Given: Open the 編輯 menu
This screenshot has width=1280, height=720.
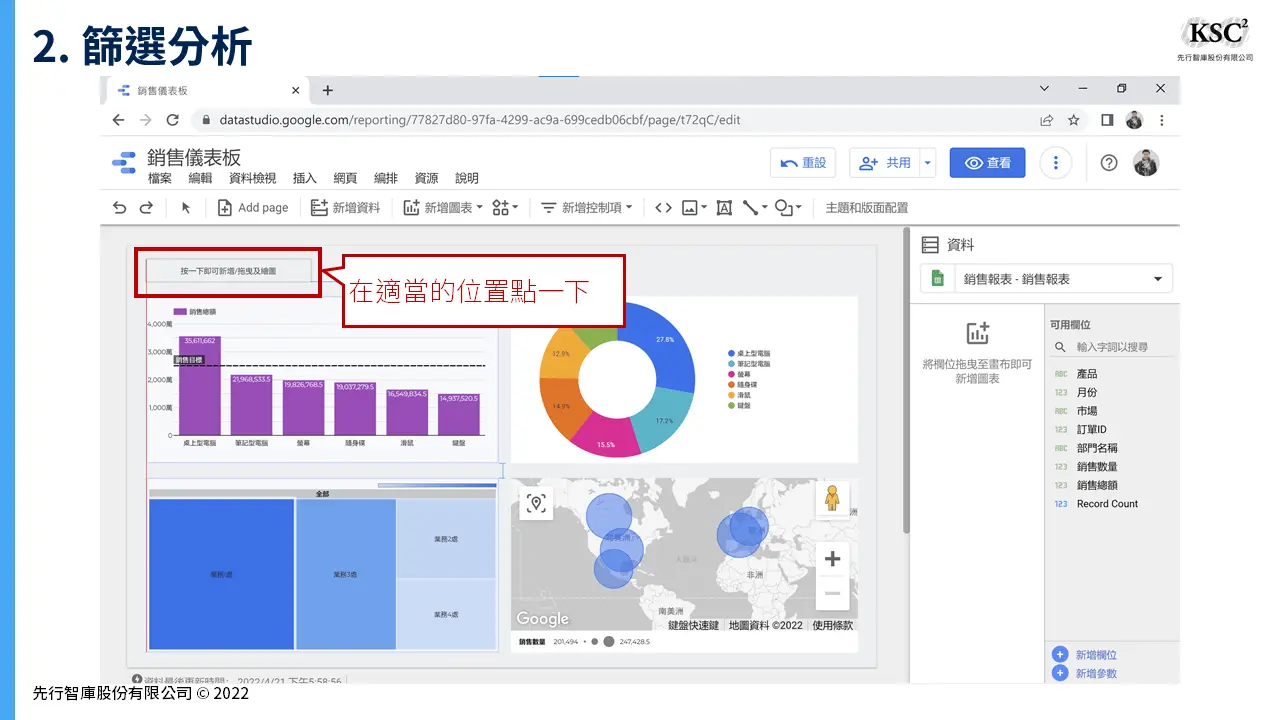Looking at the screenshot, I should [200, 178].
